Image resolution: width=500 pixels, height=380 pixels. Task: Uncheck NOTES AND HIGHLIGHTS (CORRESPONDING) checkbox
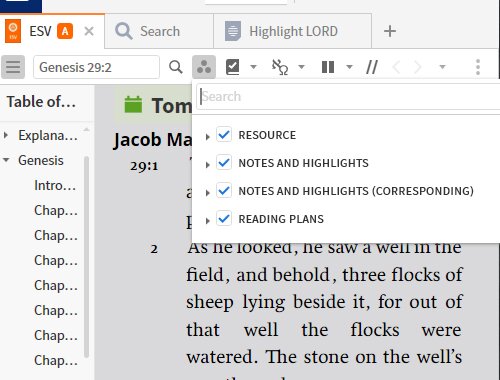(224, 191)
